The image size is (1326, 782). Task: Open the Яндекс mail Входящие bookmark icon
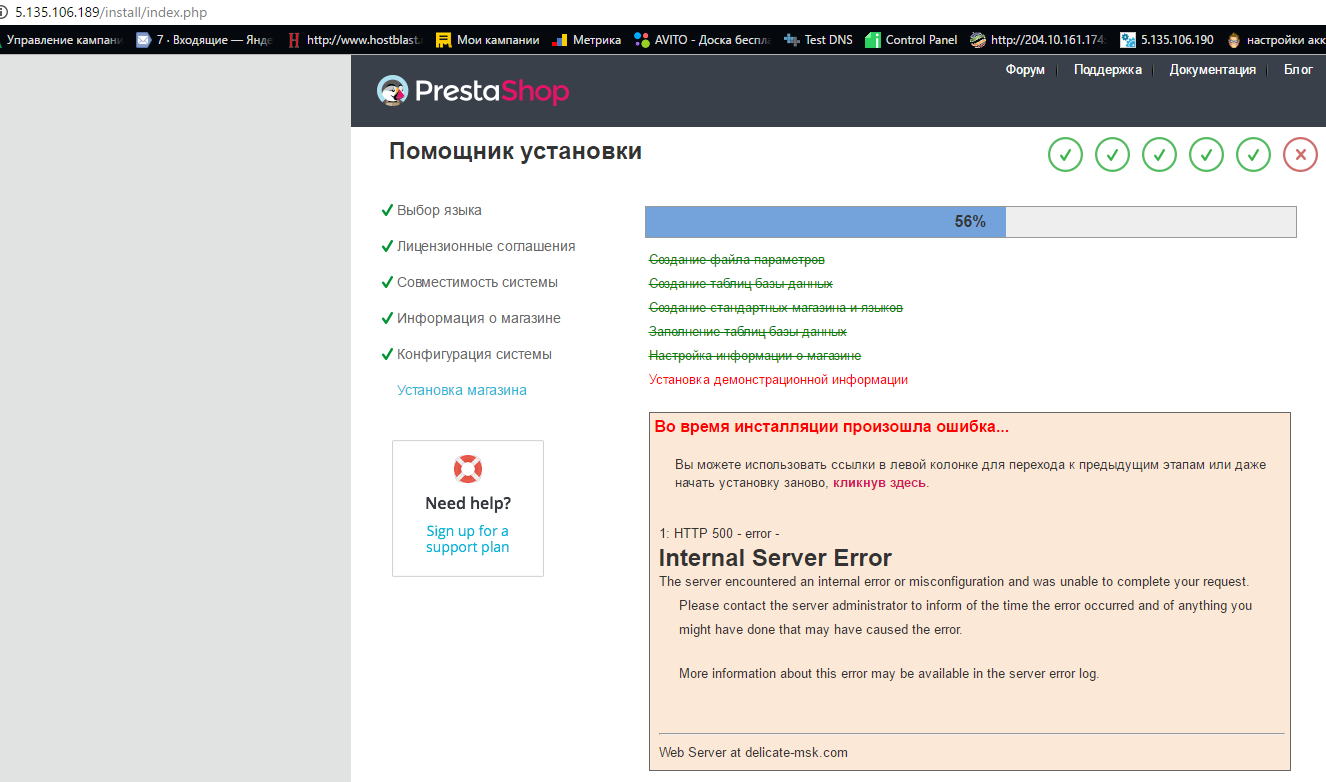pyautogui.click(x=143, y=40)
